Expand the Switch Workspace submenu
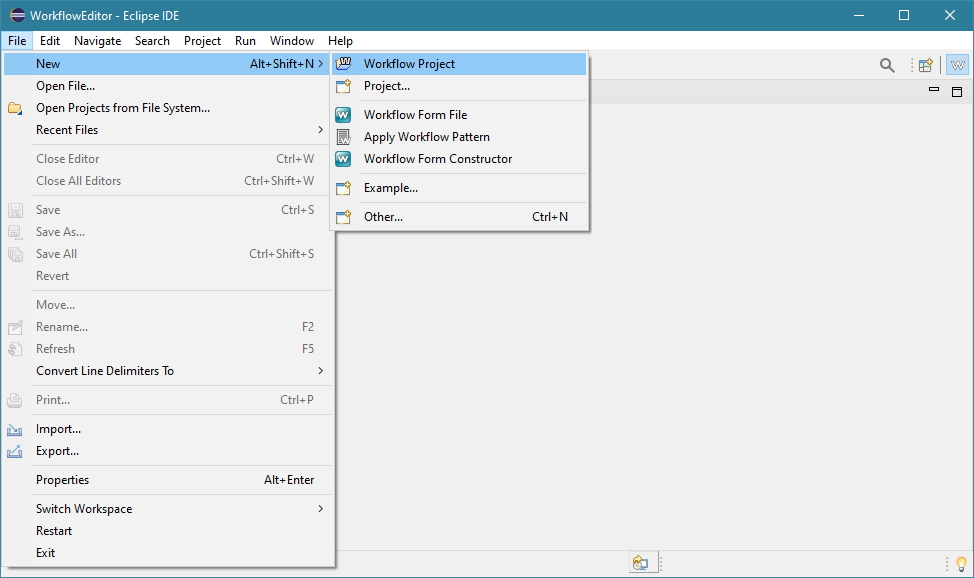The image size is (974, 578). pyautogui.click(x=321, y=509)
